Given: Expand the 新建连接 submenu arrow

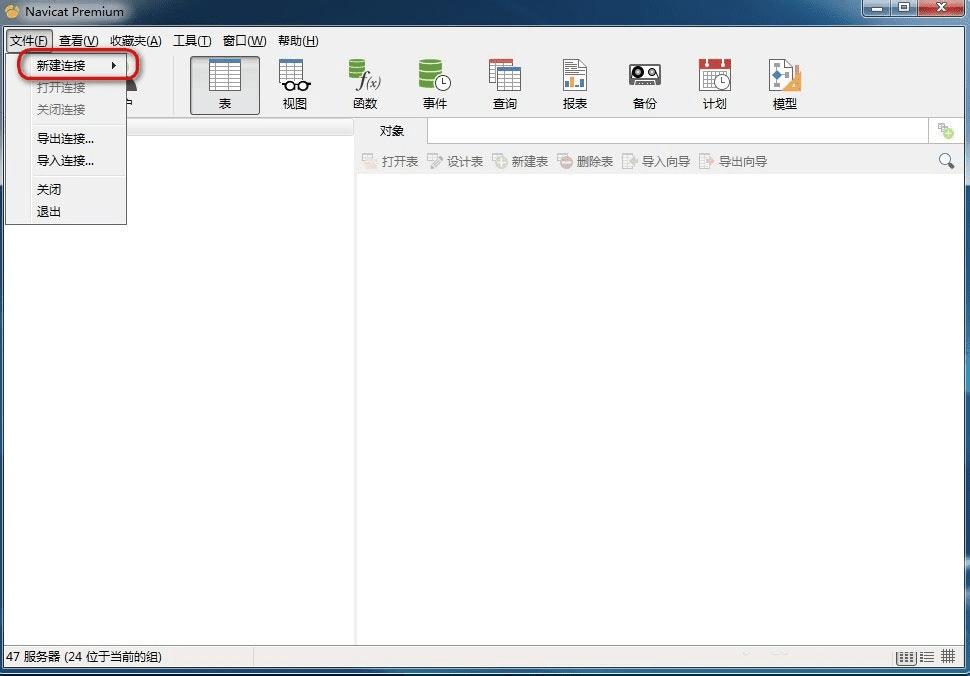Looking at the screenshot, I should 114,65.
